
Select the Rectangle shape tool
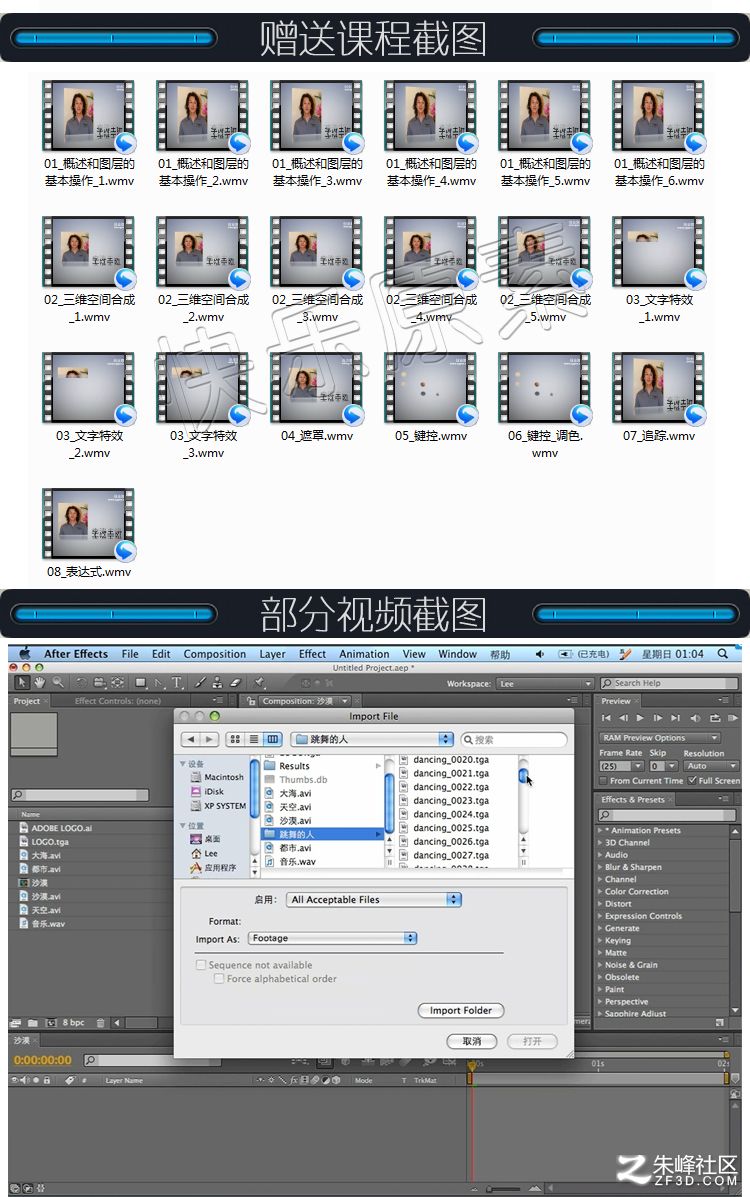point(141,682)
